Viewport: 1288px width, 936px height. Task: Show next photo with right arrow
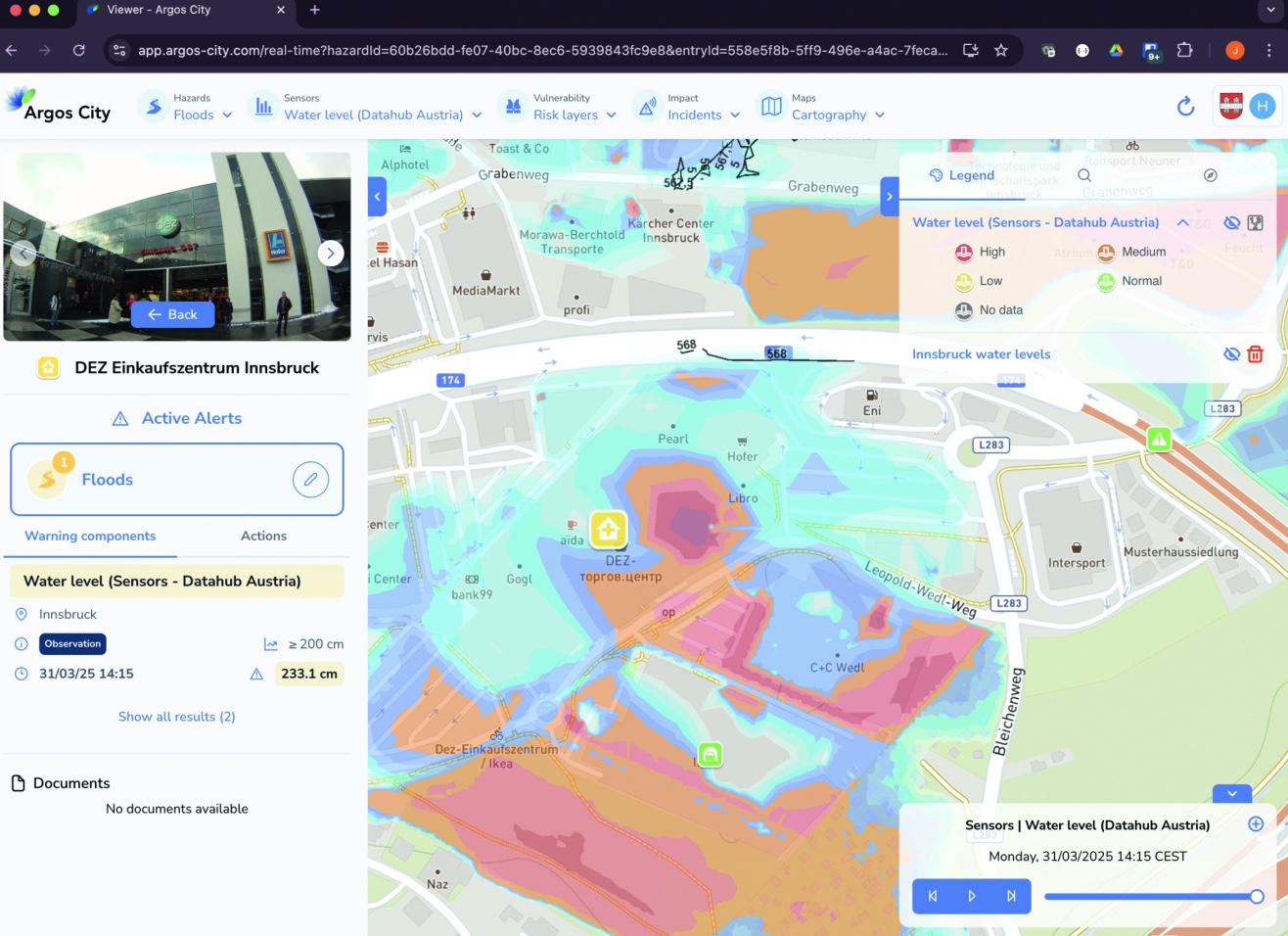pyautogui.click(x=331, y=254)
